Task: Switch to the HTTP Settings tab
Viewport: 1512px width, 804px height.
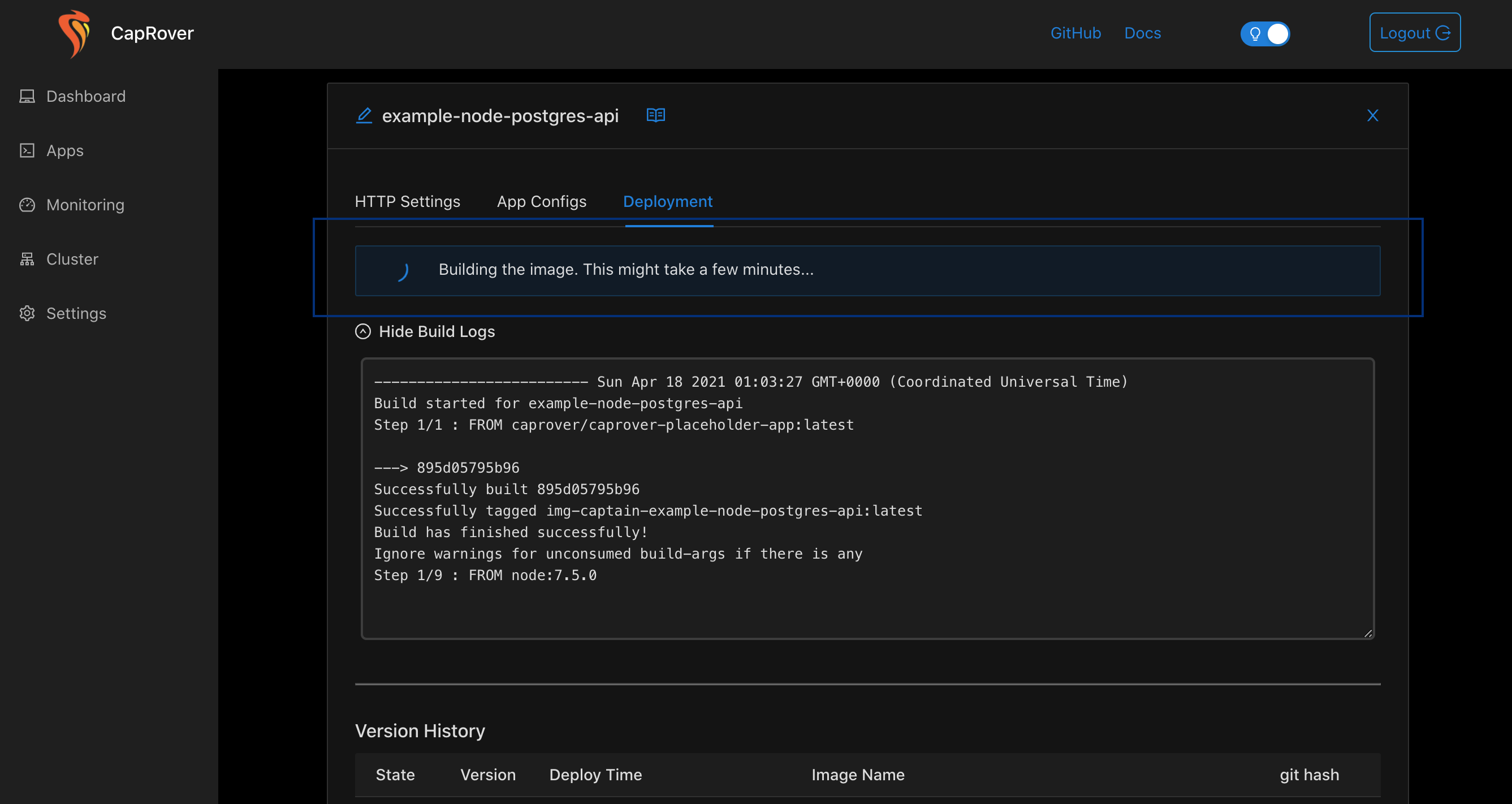Action: point(407,201)
